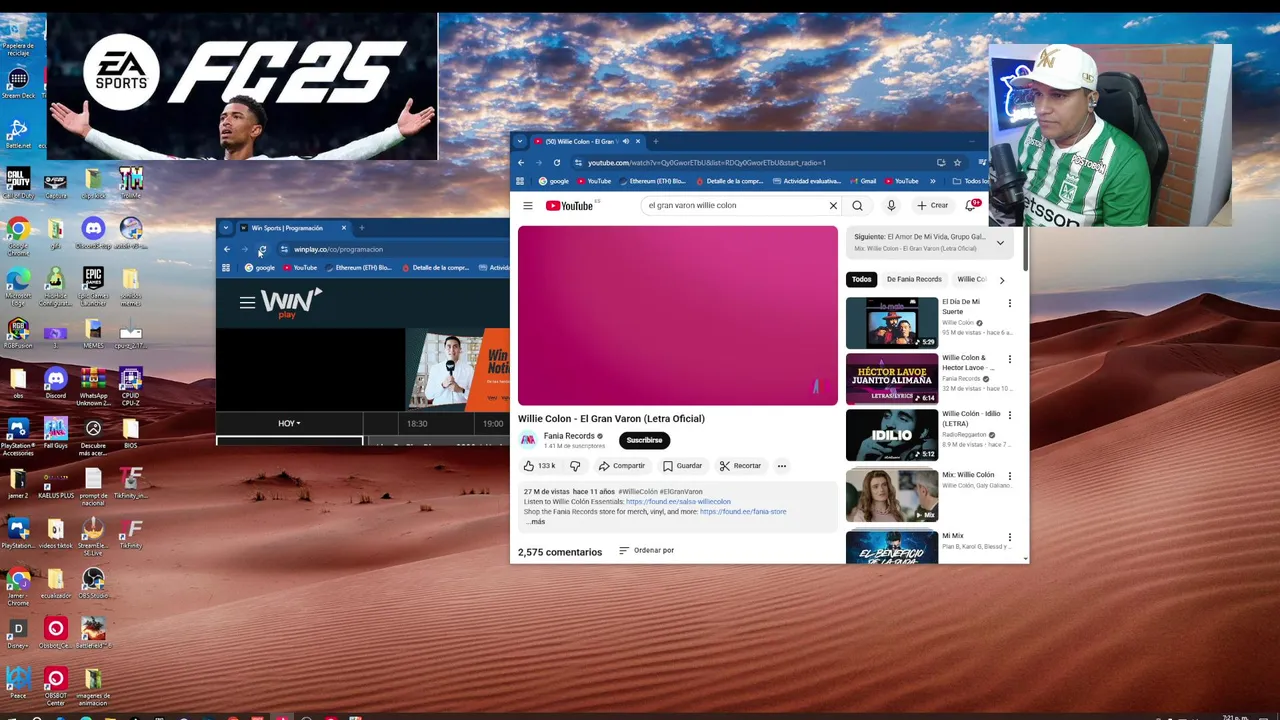Open tab search dropdown in YouTube window

(x=520, y=141)
